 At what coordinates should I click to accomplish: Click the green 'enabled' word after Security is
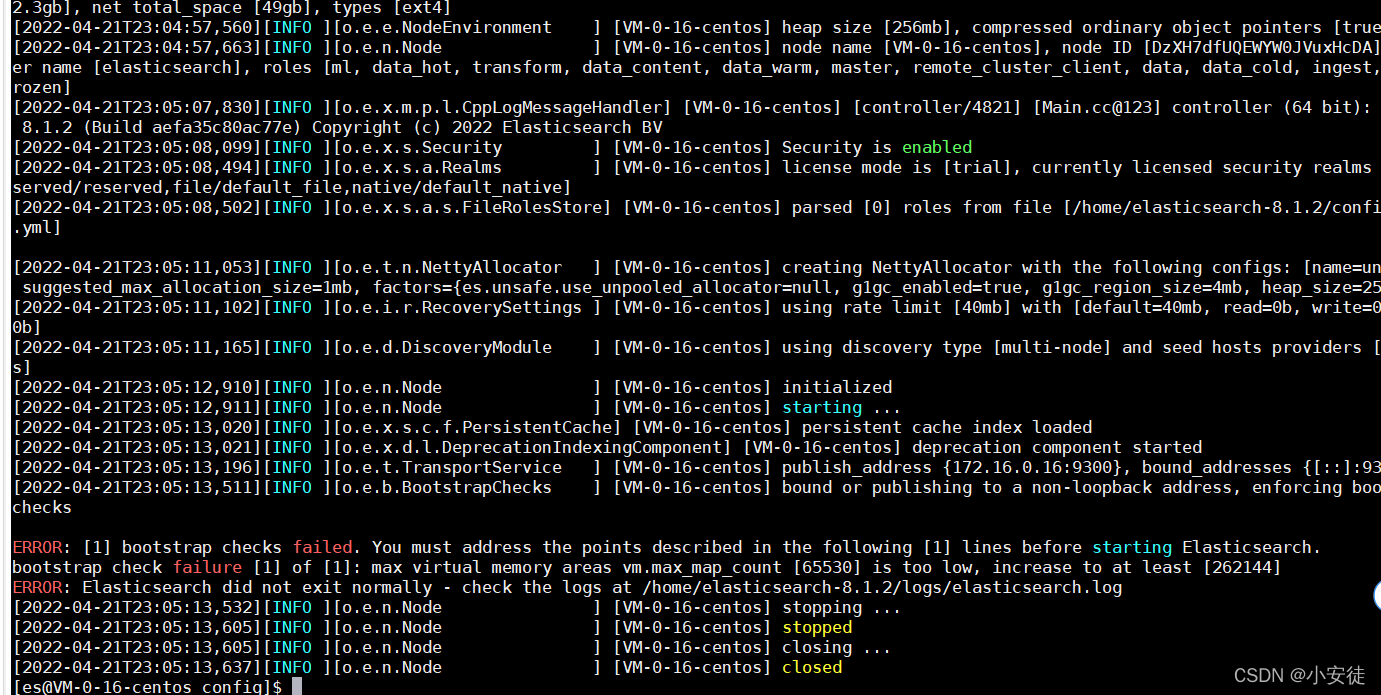[x=937, y=147]
